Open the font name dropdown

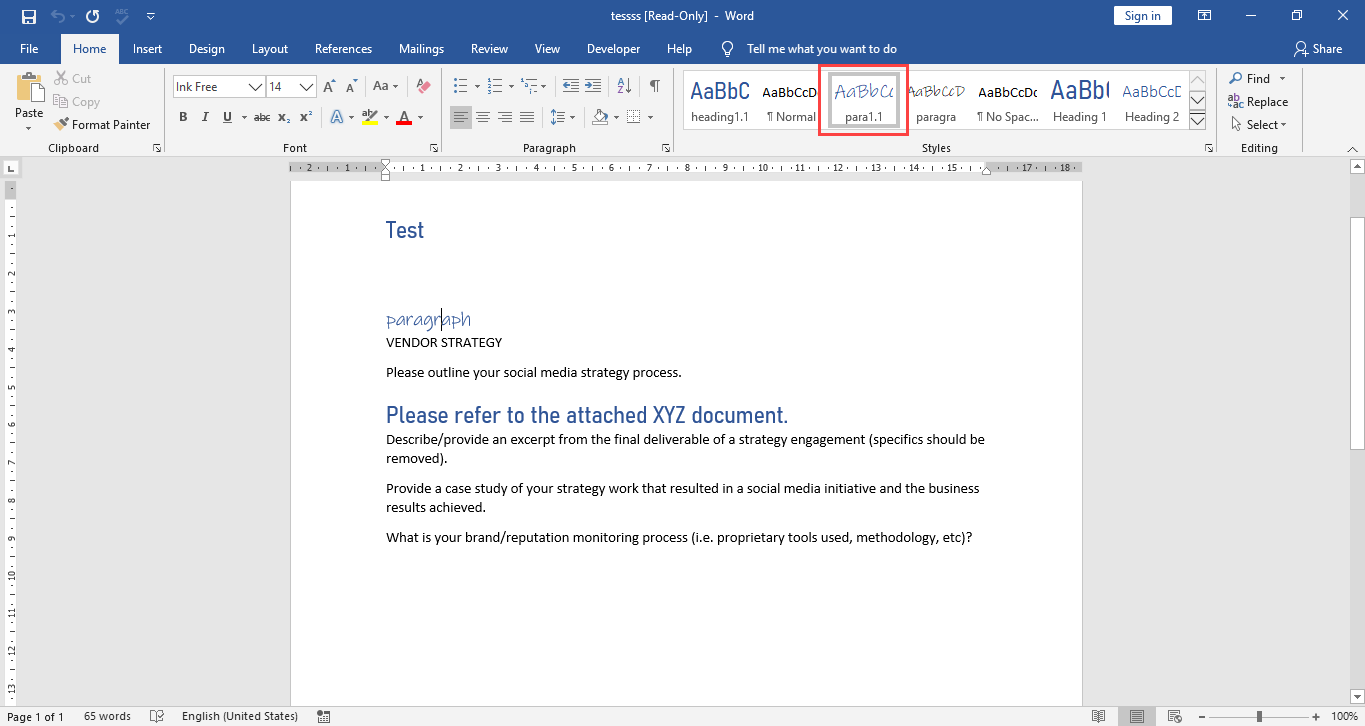pyautogui.click(x=256, y=87)
